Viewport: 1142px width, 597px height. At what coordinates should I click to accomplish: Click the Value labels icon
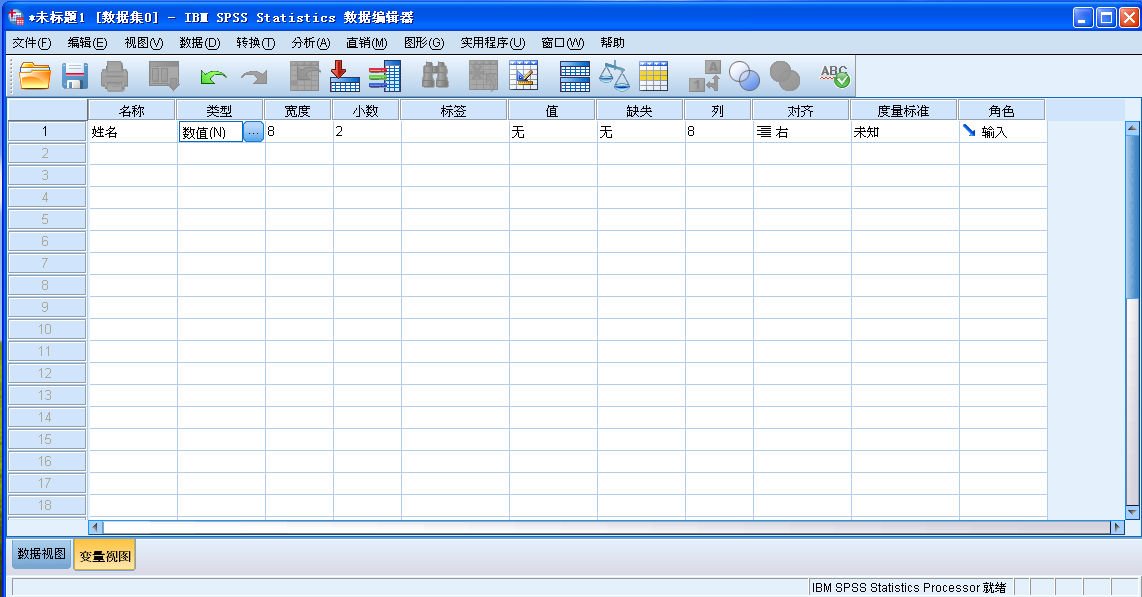click(x=704, y=76)
